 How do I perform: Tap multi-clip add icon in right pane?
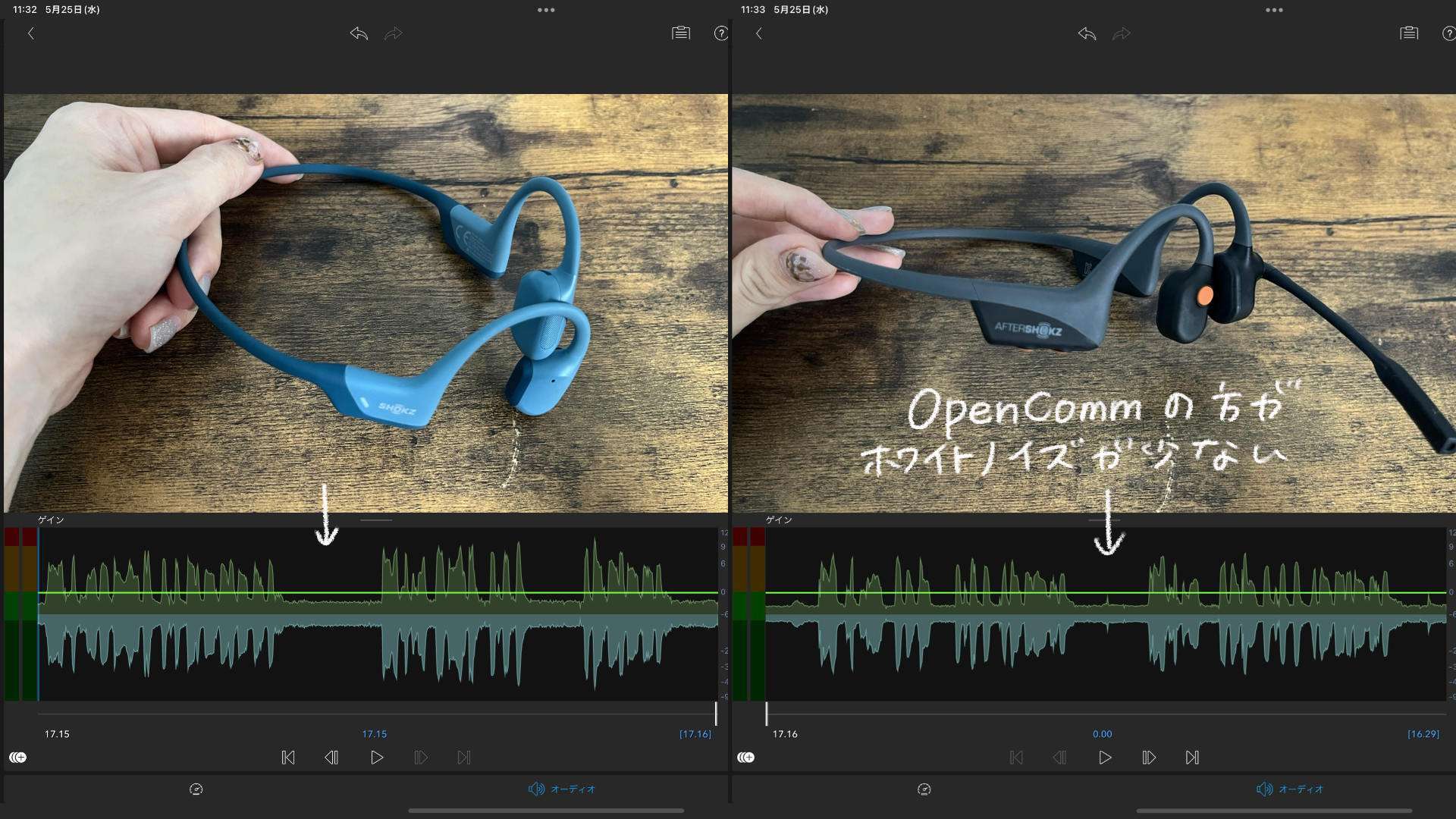click(x=746, y=758)
